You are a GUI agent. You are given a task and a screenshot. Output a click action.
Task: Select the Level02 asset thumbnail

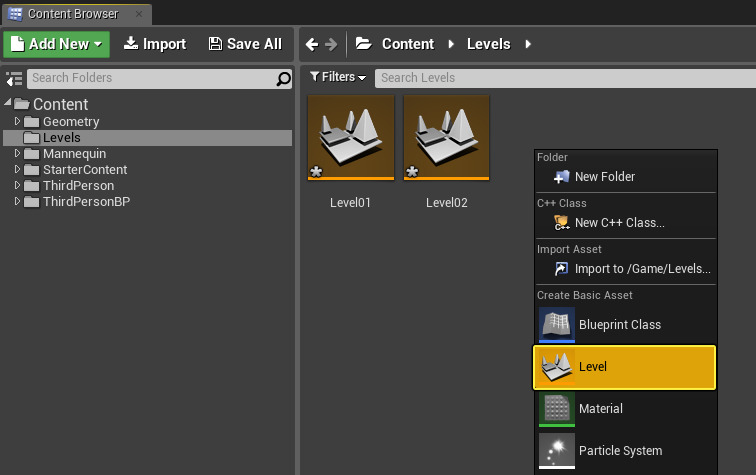446,137
